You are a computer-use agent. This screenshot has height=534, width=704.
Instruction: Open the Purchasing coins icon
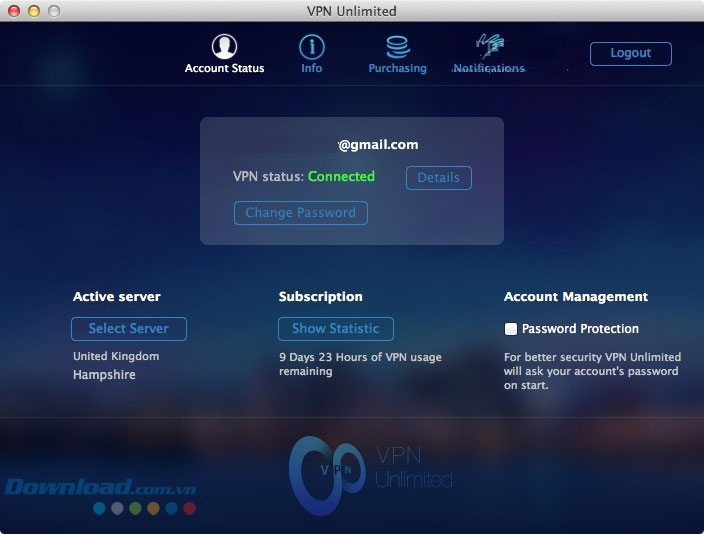[397, 46]
